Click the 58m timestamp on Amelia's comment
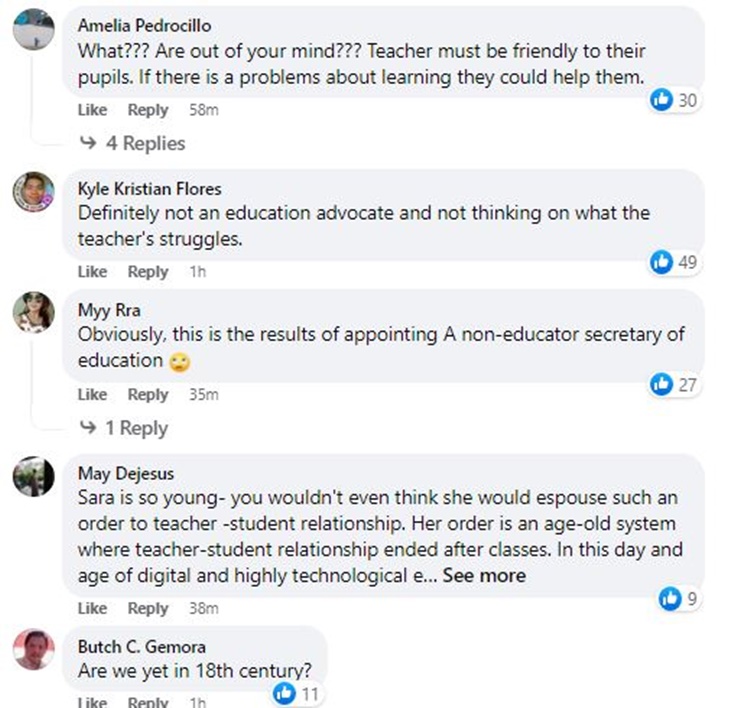The image size is (750, 708). pyautogui.click(x=203, y=110)
